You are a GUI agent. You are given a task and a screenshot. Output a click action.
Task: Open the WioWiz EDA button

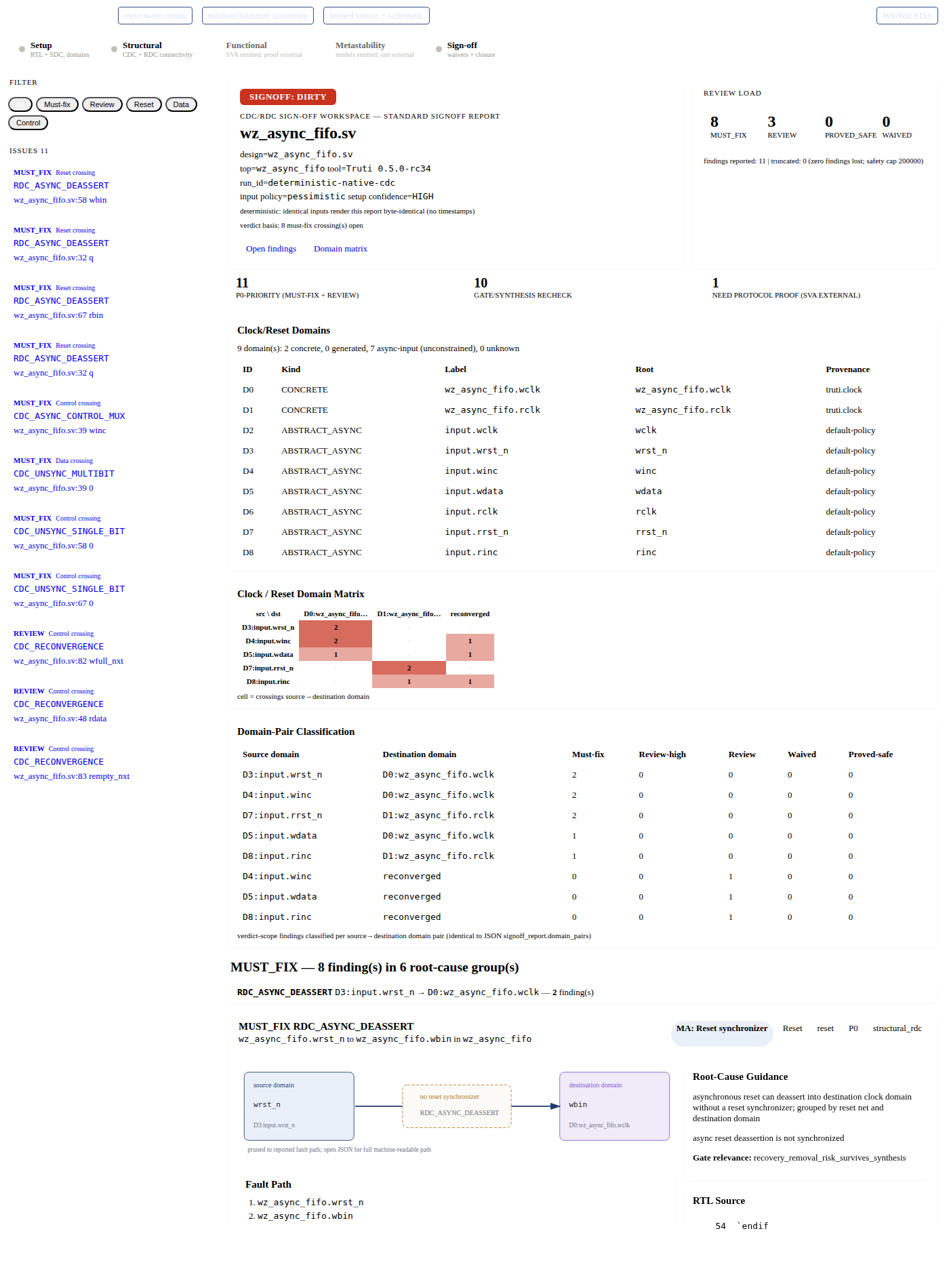pyautogui.click(x=907, y=16)
